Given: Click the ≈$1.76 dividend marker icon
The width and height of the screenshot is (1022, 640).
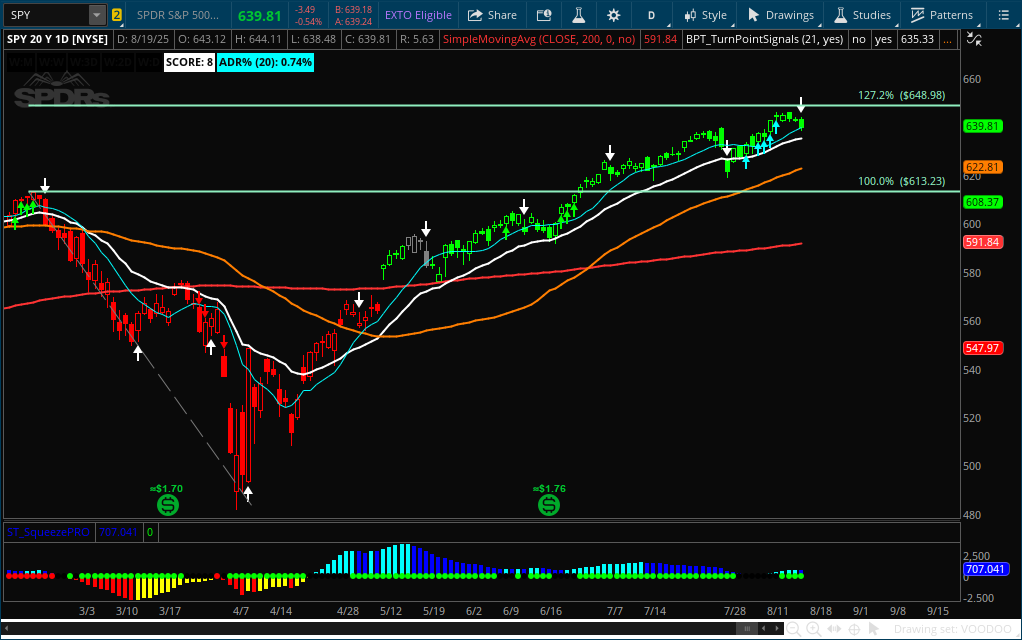Looking at the screenshot, I should coord(549,504).
